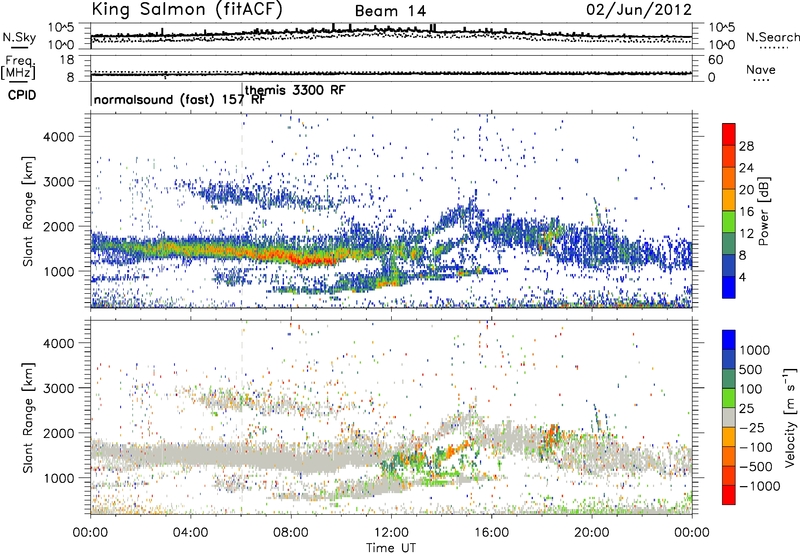Click the '100' tick on Velocity scale

click(750, 389)
